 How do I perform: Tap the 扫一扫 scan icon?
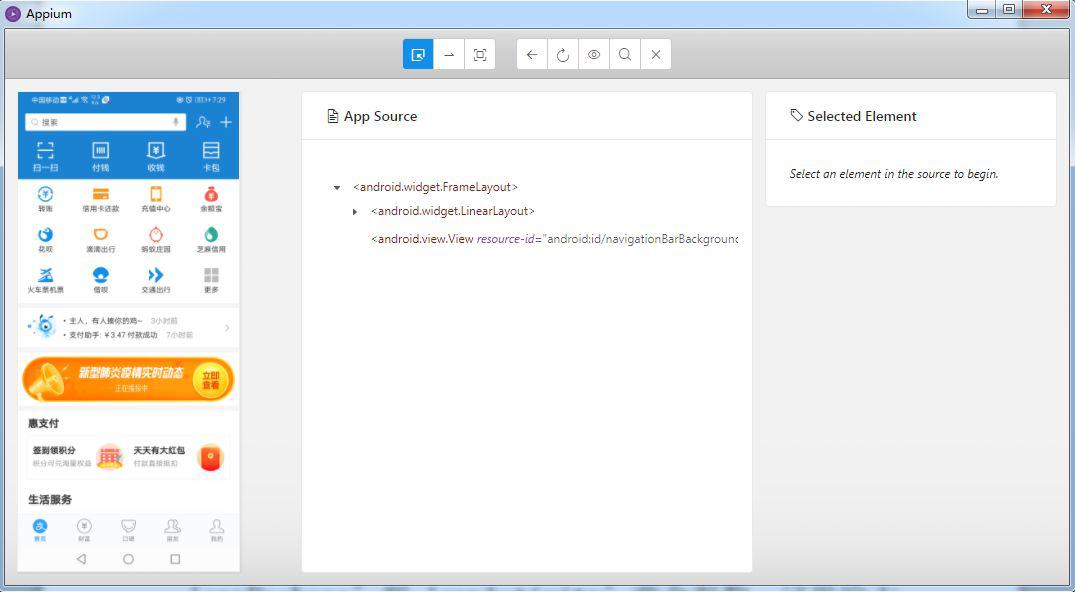click(x=45, y=150)
